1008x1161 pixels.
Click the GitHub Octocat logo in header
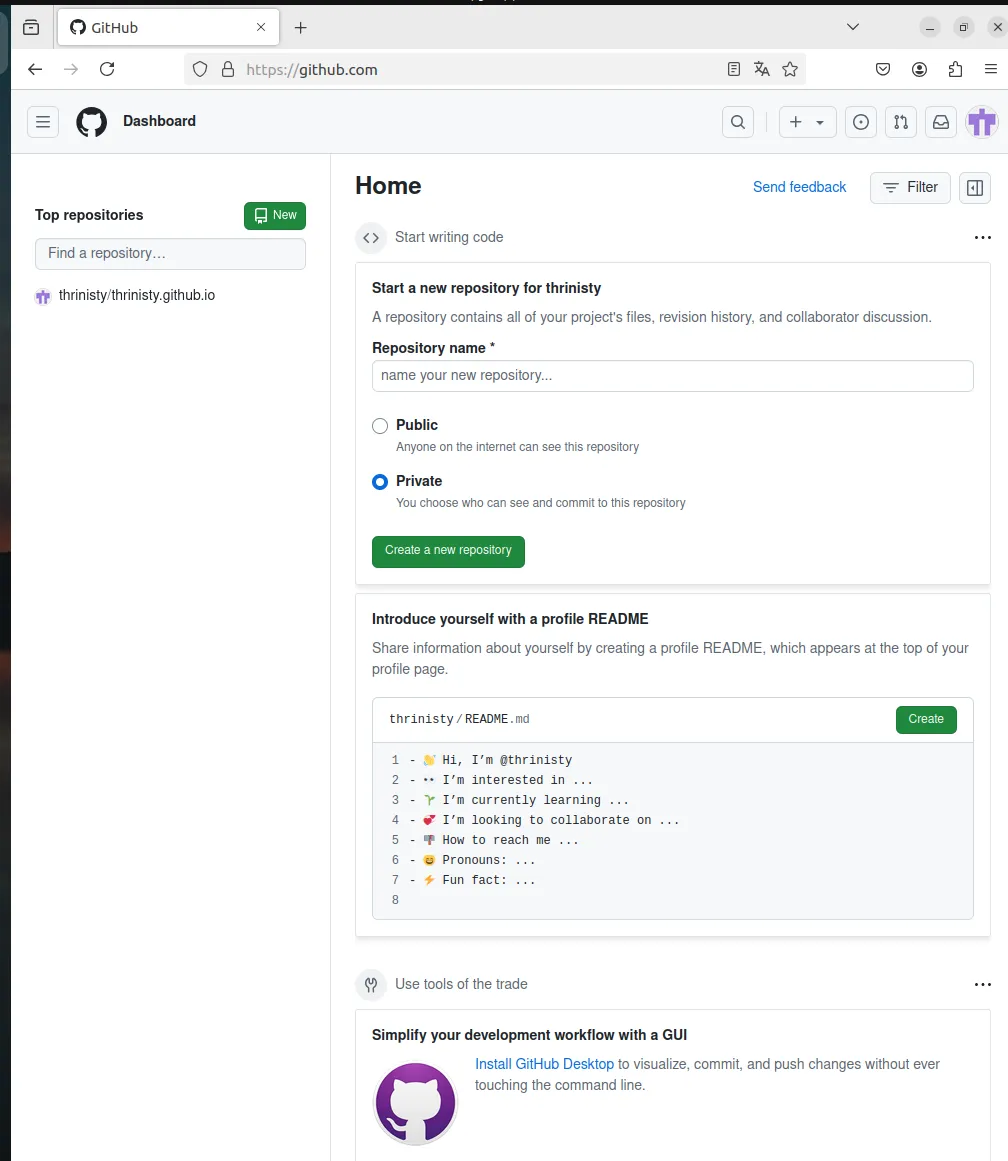(x=92, y=122)
